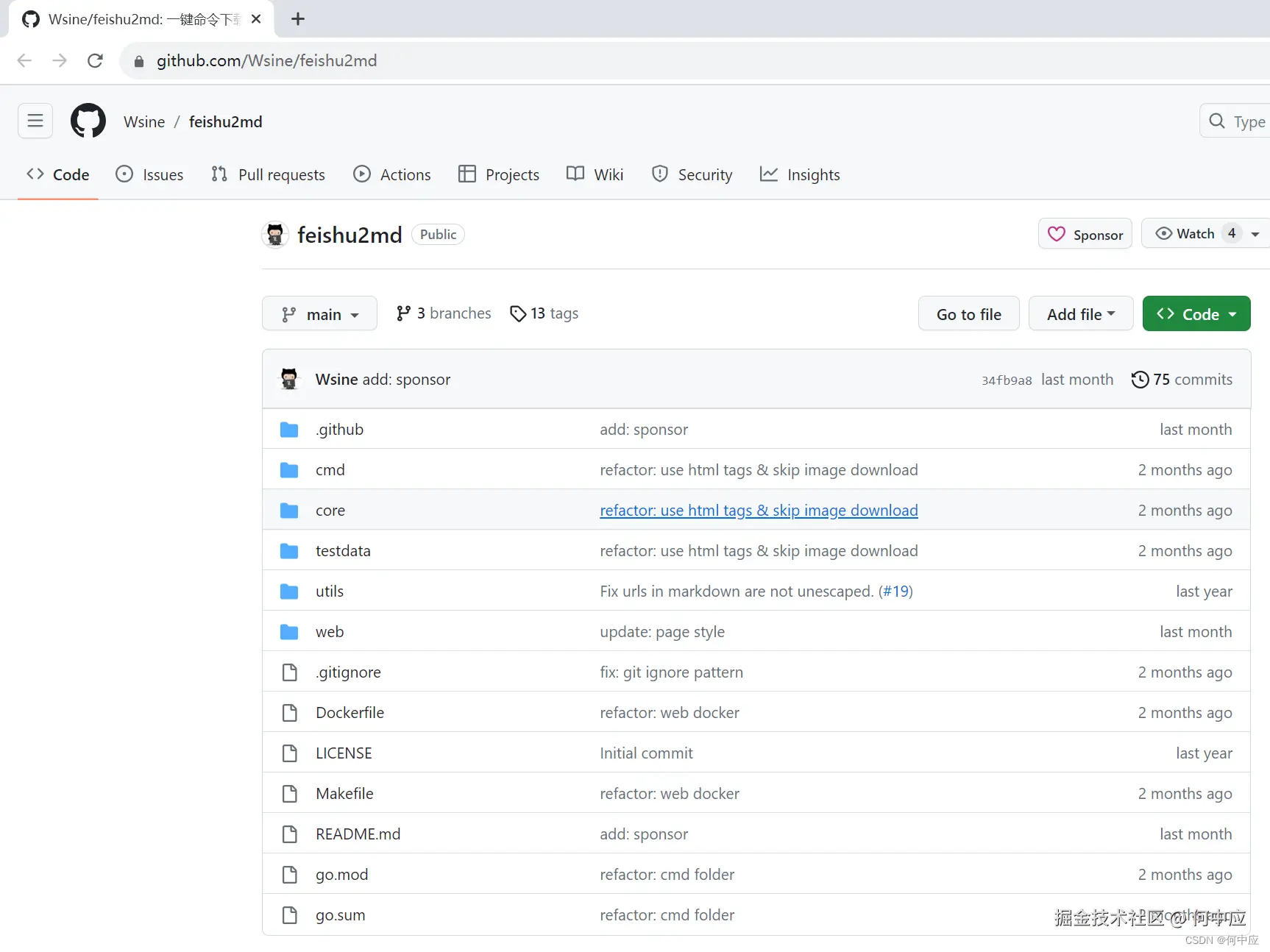Open the Insights tab
1270x952 pixels.
pyautogui.click(x=800, y=174)
